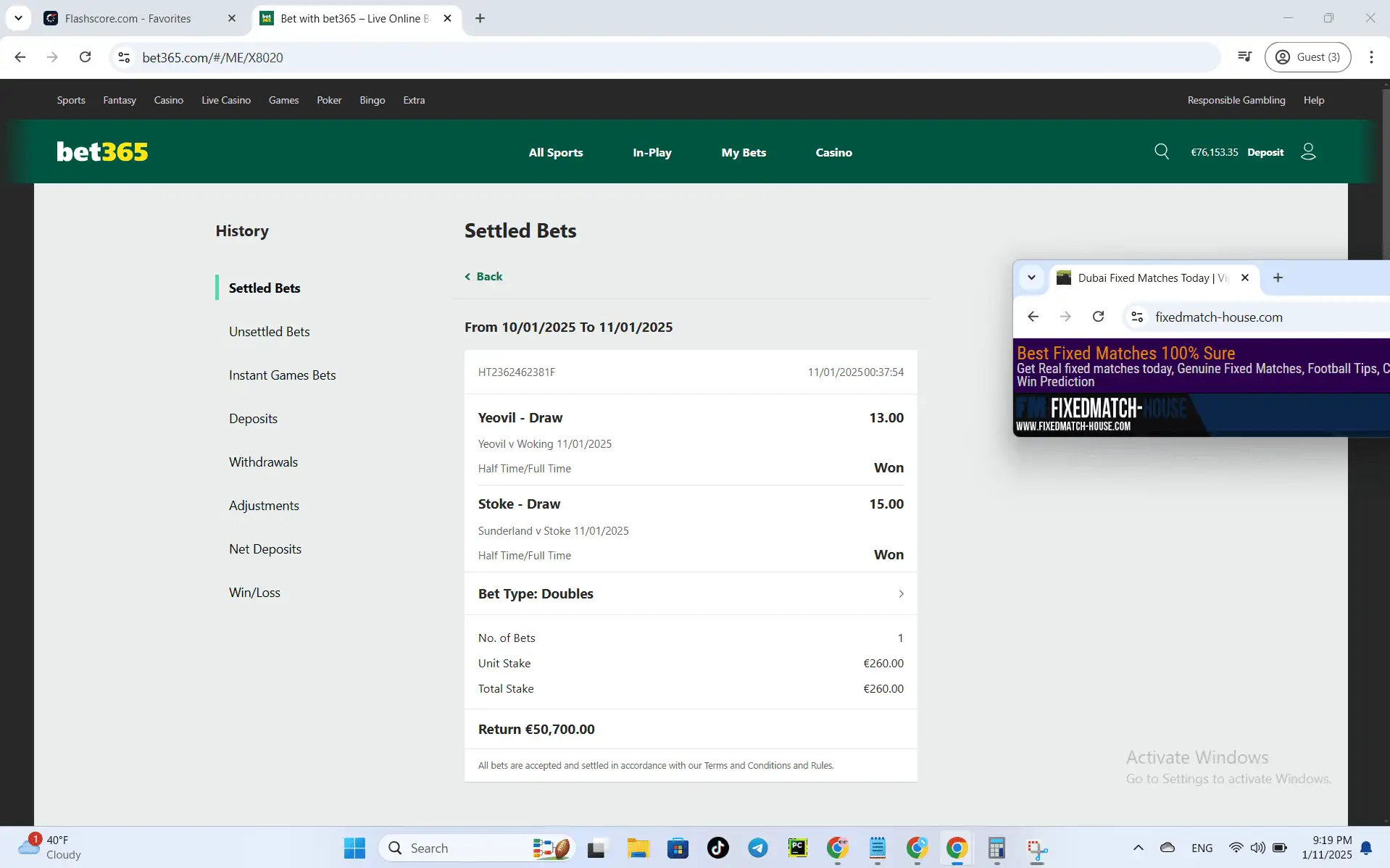Click the media control icon in Chrome toolbar
Viewport: 1390px width, 868px height.
pyautogui.click(x=1244, y=57)
